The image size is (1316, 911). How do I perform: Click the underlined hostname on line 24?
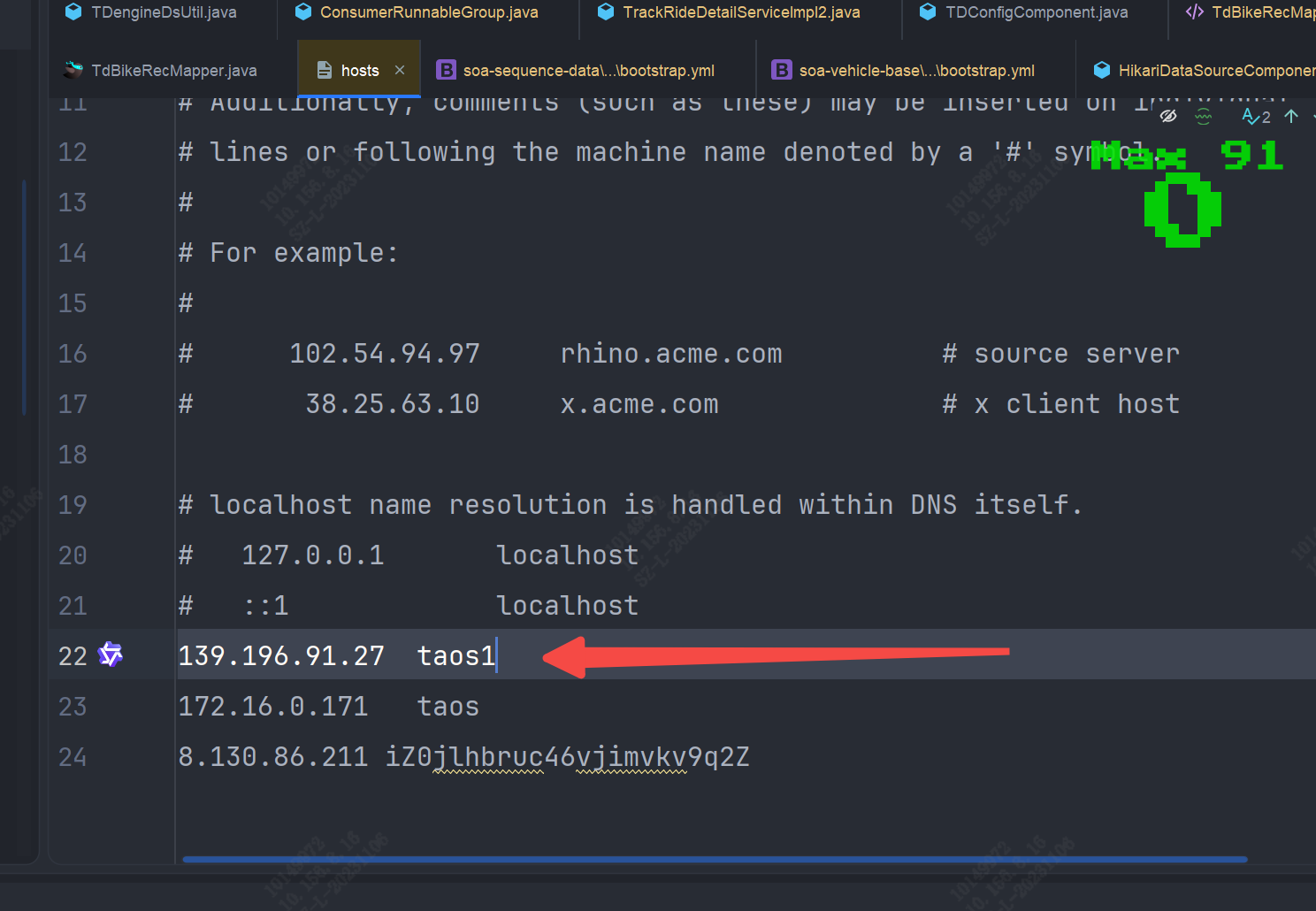(x=567, y=757)
